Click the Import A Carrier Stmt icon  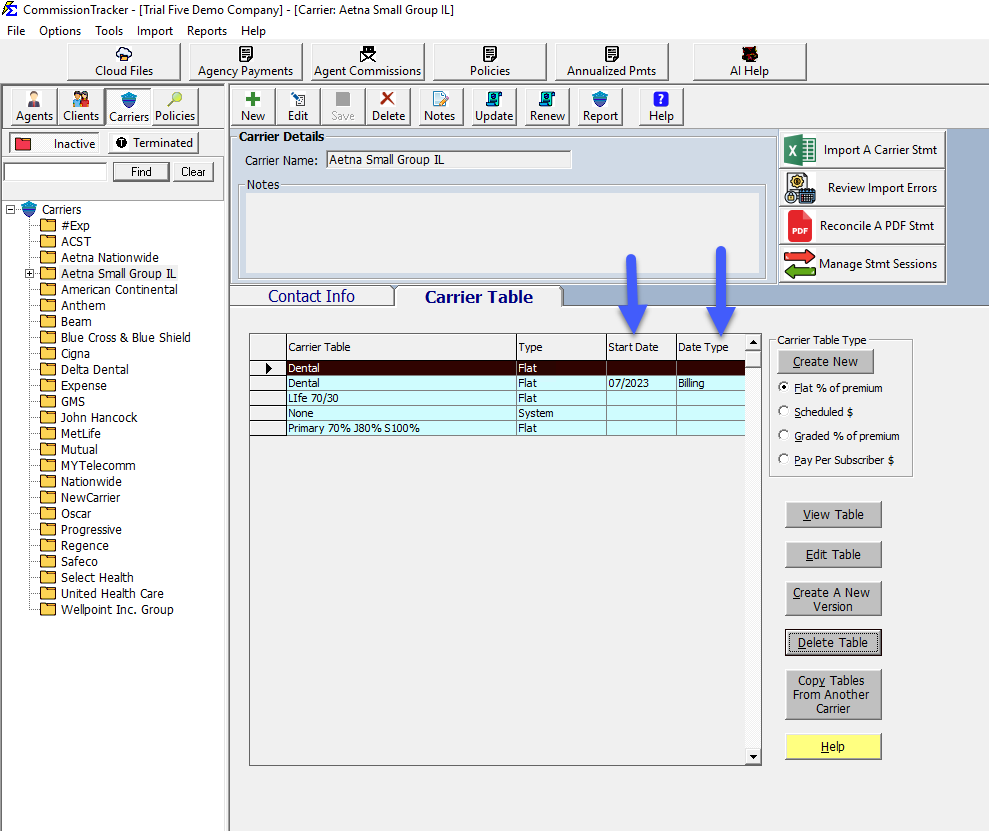tap(861, 148)
